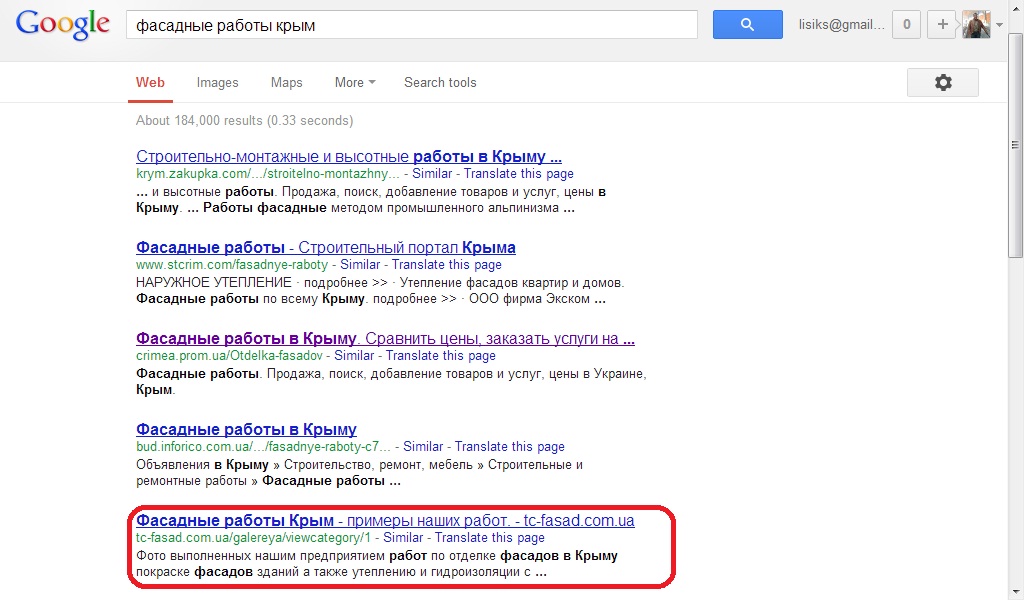
Task: Open result 'Фасадные работы в Крыму. Сравнить цены'
Action: tap(385, 338)
